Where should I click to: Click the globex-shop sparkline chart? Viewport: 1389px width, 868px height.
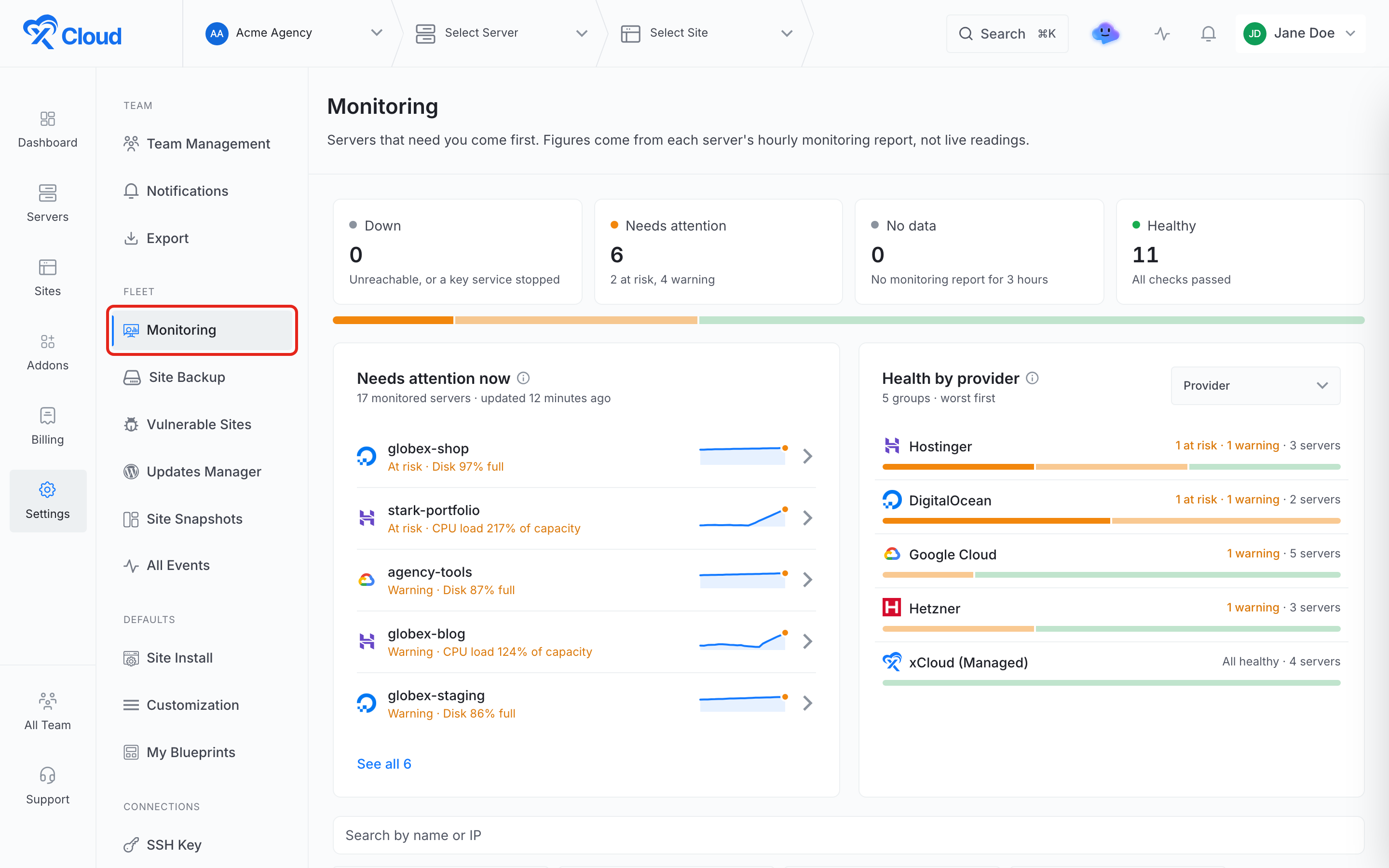point(743,455)
